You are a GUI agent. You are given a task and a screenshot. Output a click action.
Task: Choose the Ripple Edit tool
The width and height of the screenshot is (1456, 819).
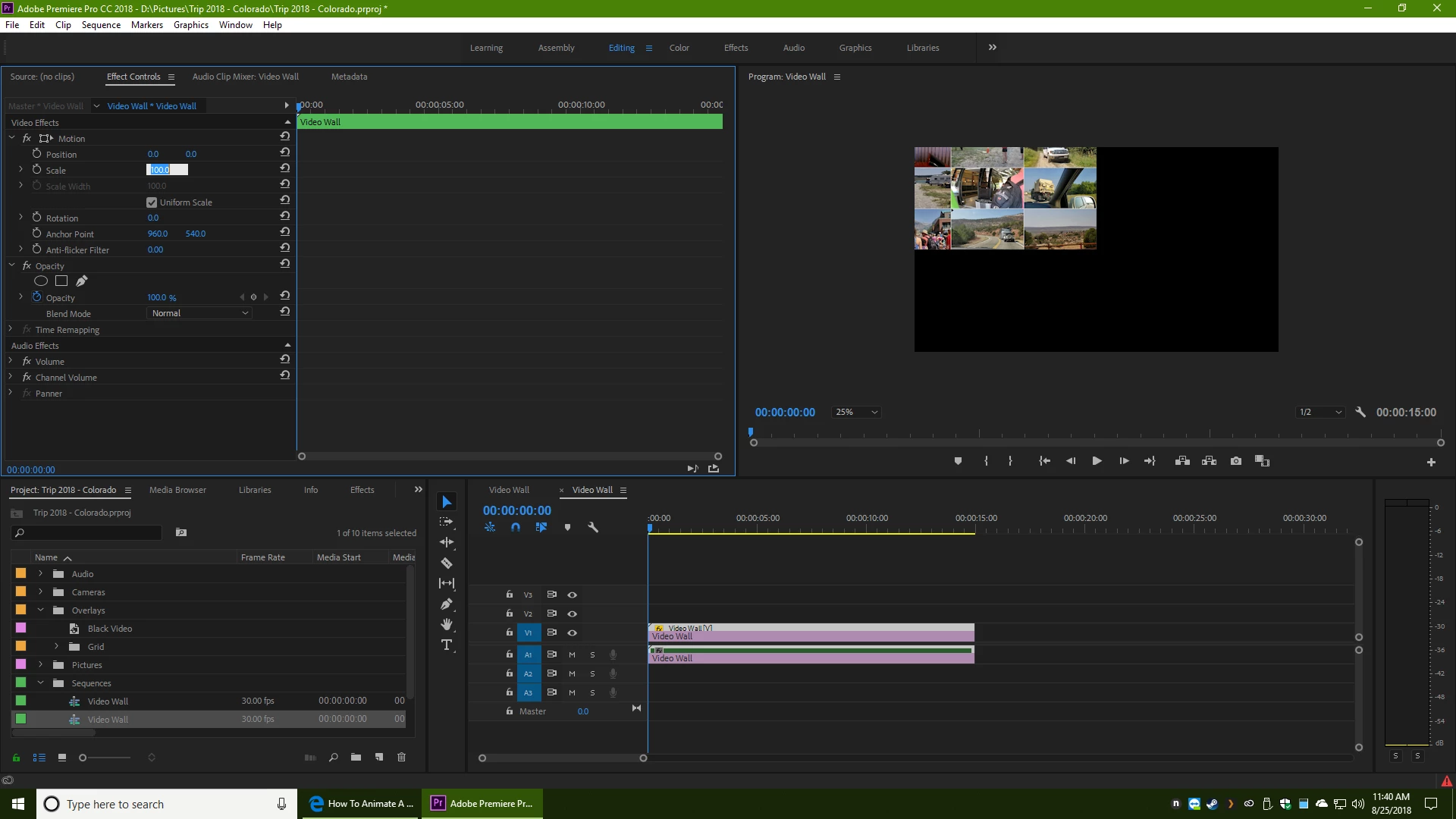[447, 542]
